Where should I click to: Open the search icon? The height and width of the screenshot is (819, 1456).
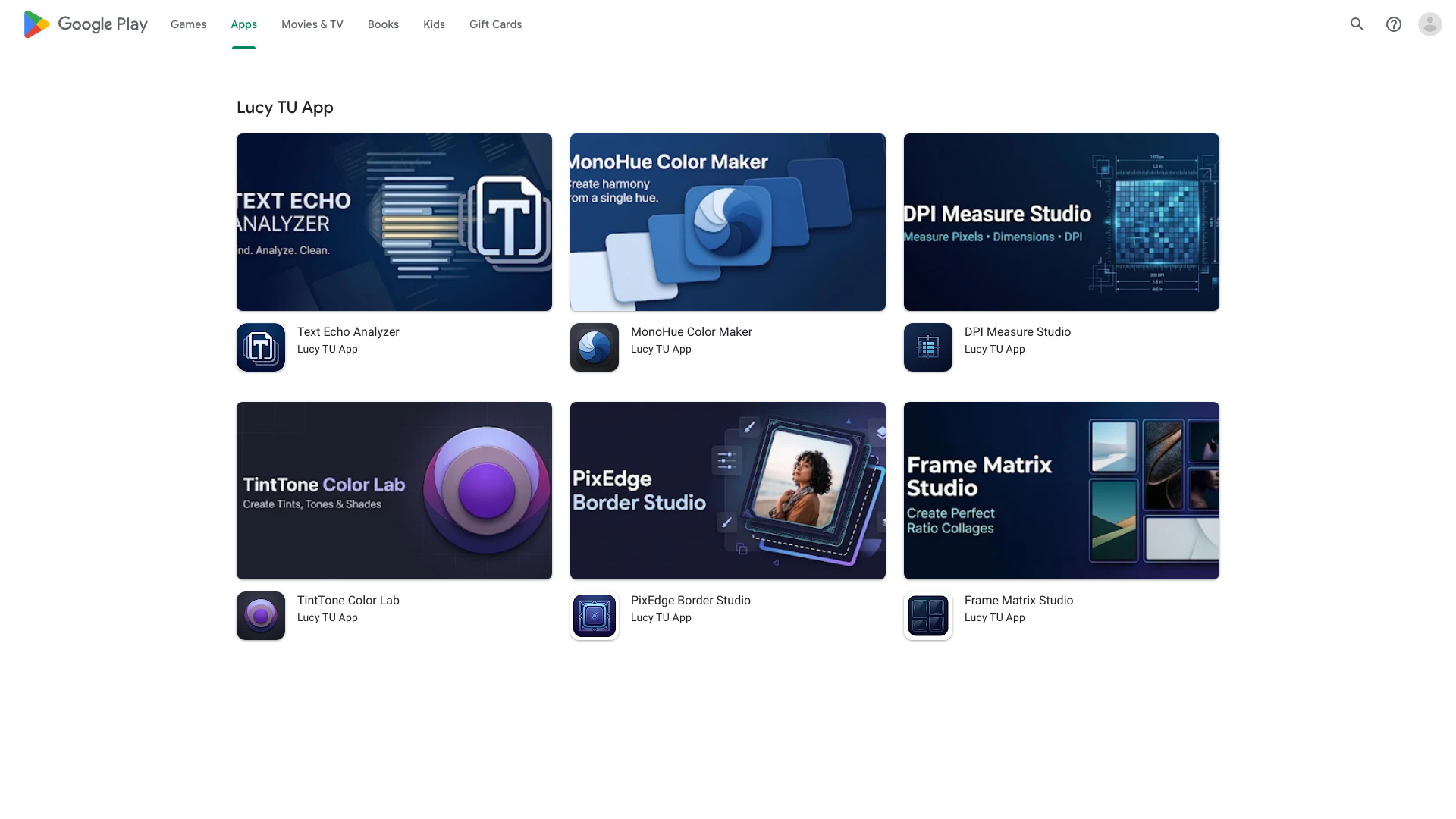[x=1357, y=24]
